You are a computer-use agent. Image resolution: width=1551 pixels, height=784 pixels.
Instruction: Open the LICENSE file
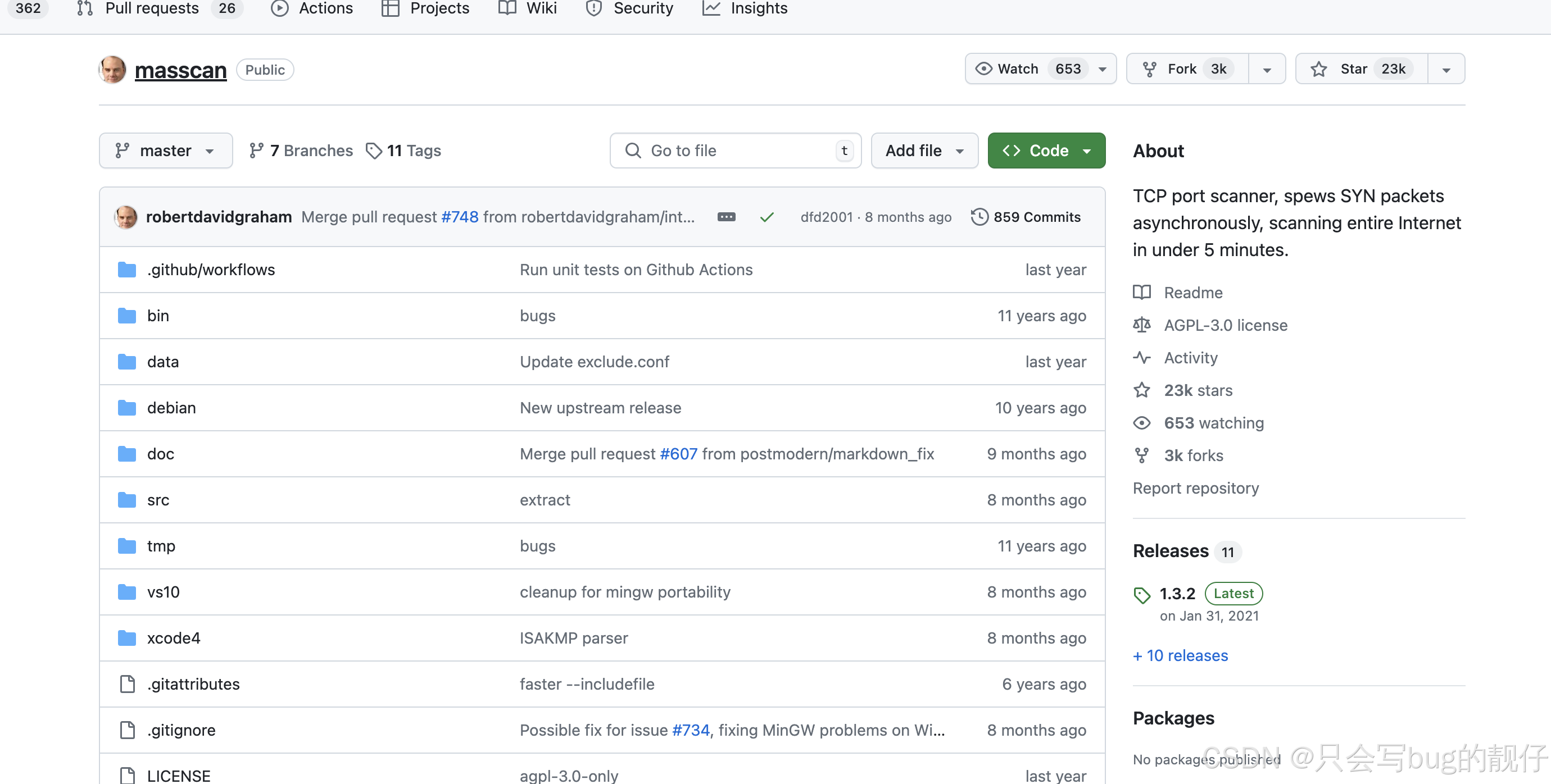pyautogui.click(x=178, y=776)
